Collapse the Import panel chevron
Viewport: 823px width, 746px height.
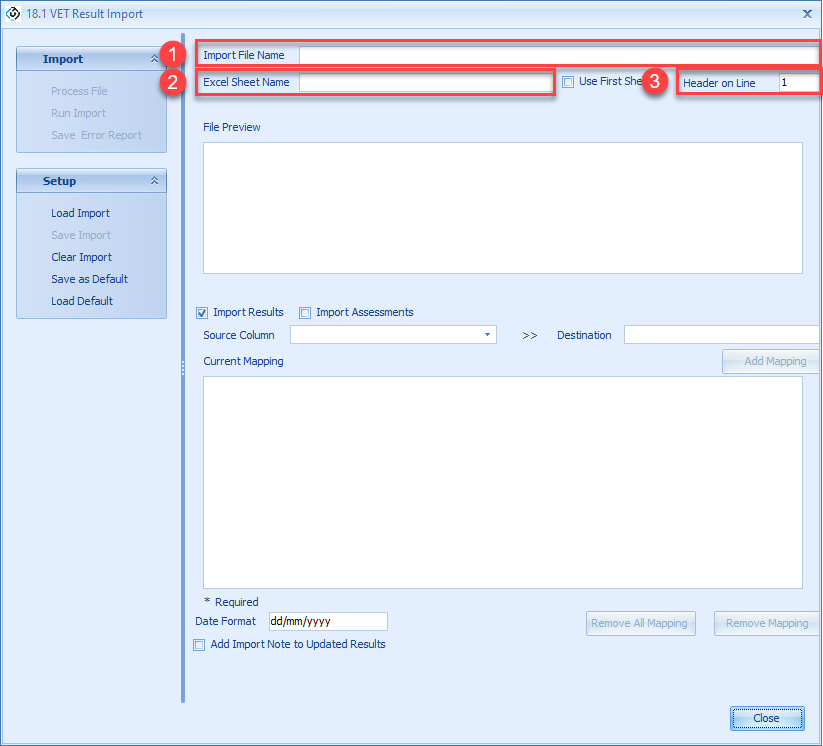[154, 60]
